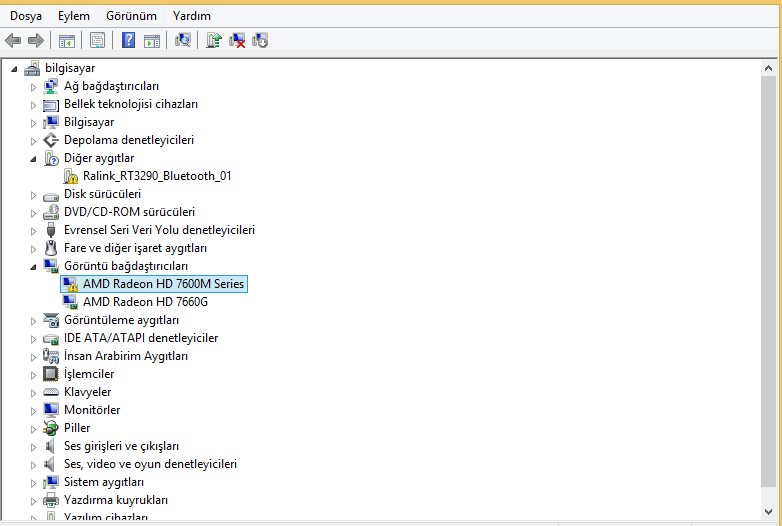The height and width of the screenshot is (526, 782).
Task: Collapse Görüntü bağdaştırıcıları category
Action: click(33, 267)
